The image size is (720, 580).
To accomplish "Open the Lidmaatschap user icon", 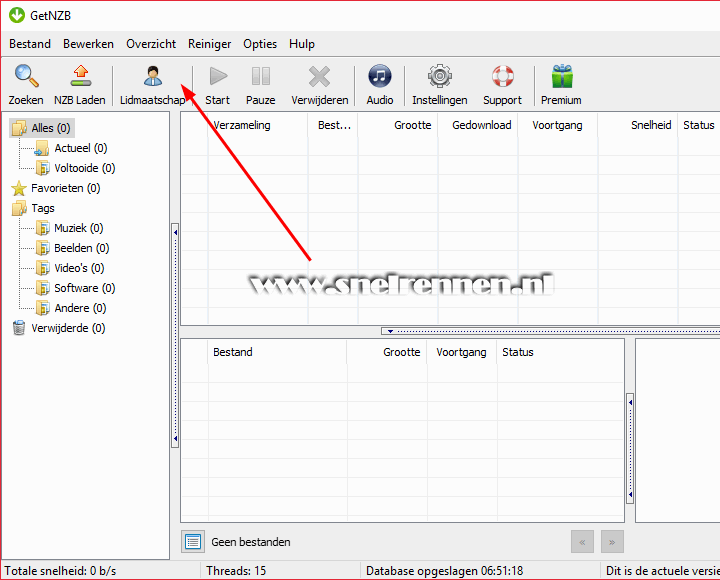I will coord(152,76).
